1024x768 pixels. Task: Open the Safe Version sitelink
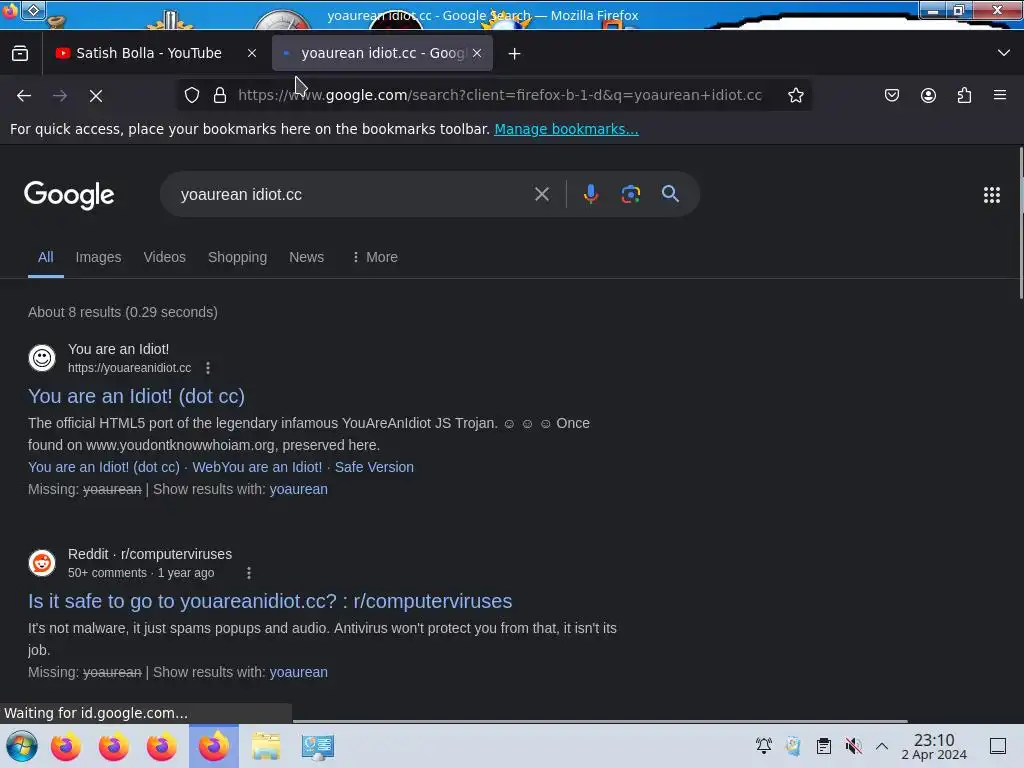coord(374,468)
